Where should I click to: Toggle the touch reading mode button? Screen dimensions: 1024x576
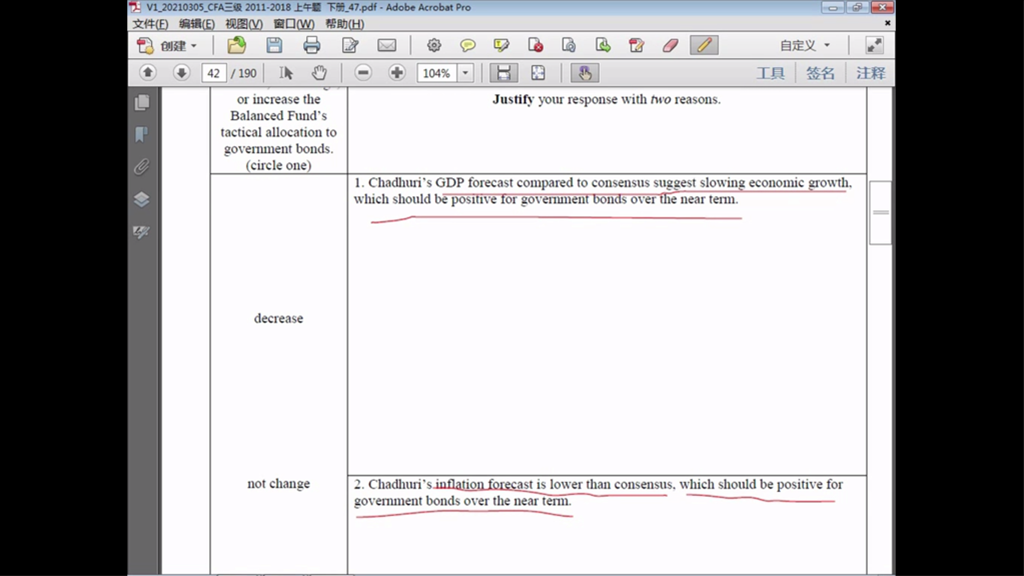(584, 73)
